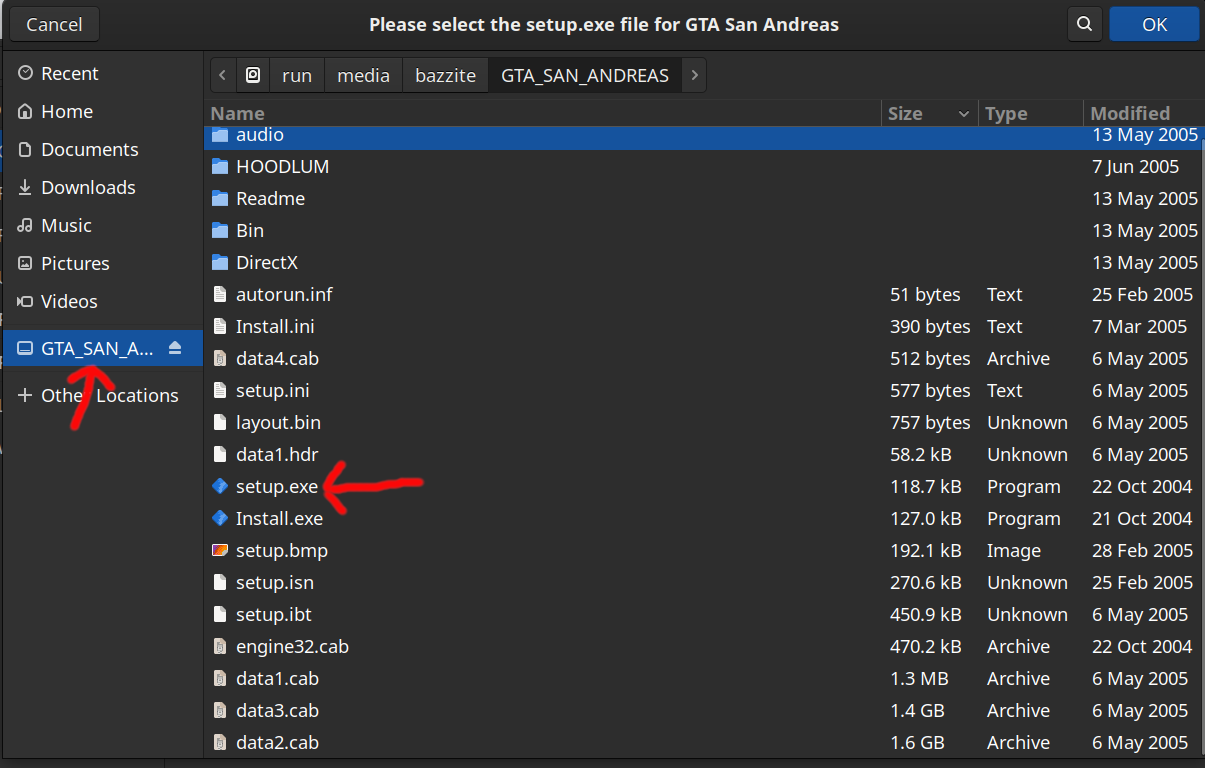Click the setup.exe program icon
The width and height of the screenshot is (1205, 768).
click(x=220, y=486)
